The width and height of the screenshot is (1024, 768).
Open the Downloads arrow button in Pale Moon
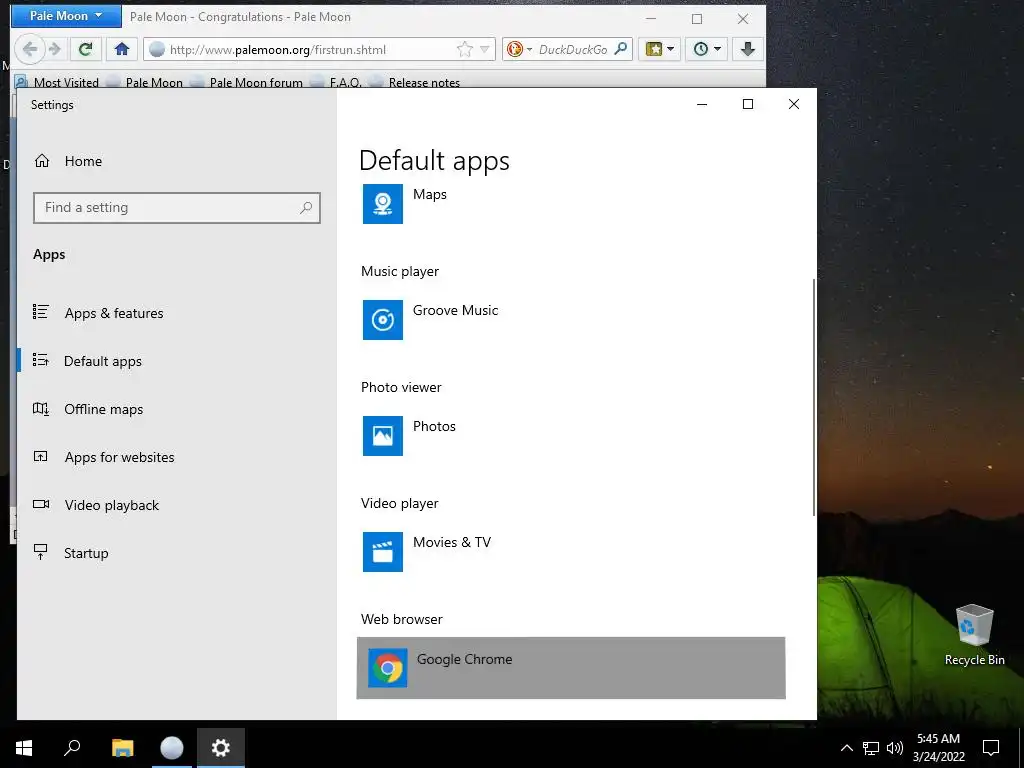point(748,49)
